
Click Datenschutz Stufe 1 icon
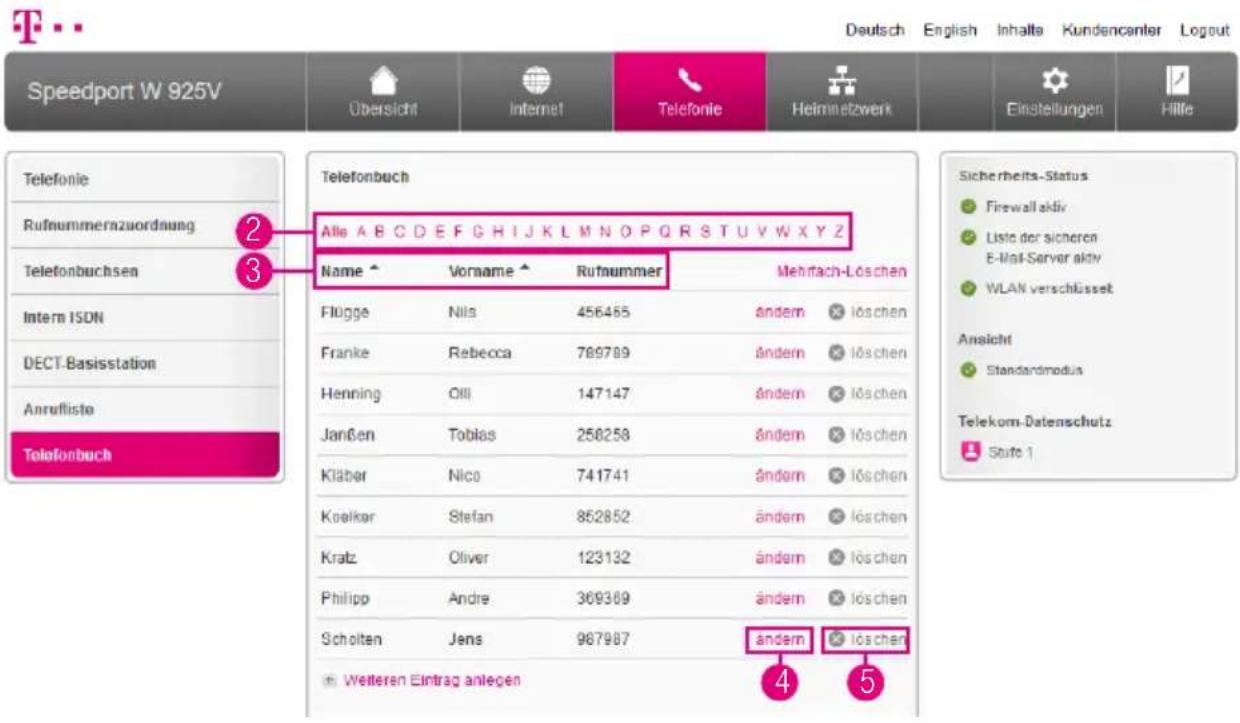968,452
